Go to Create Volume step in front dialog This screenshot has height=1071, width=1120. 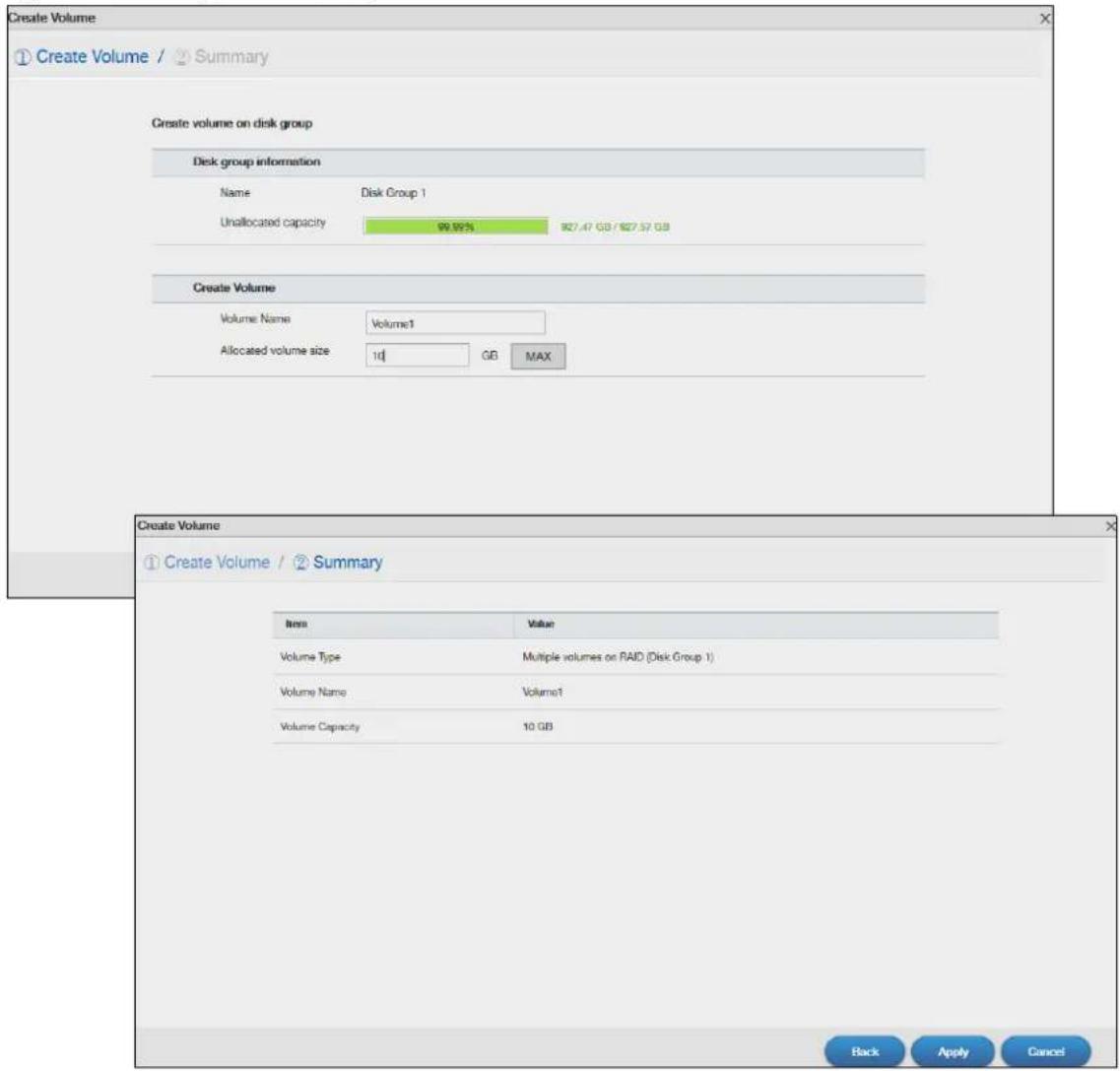(207, 563)
